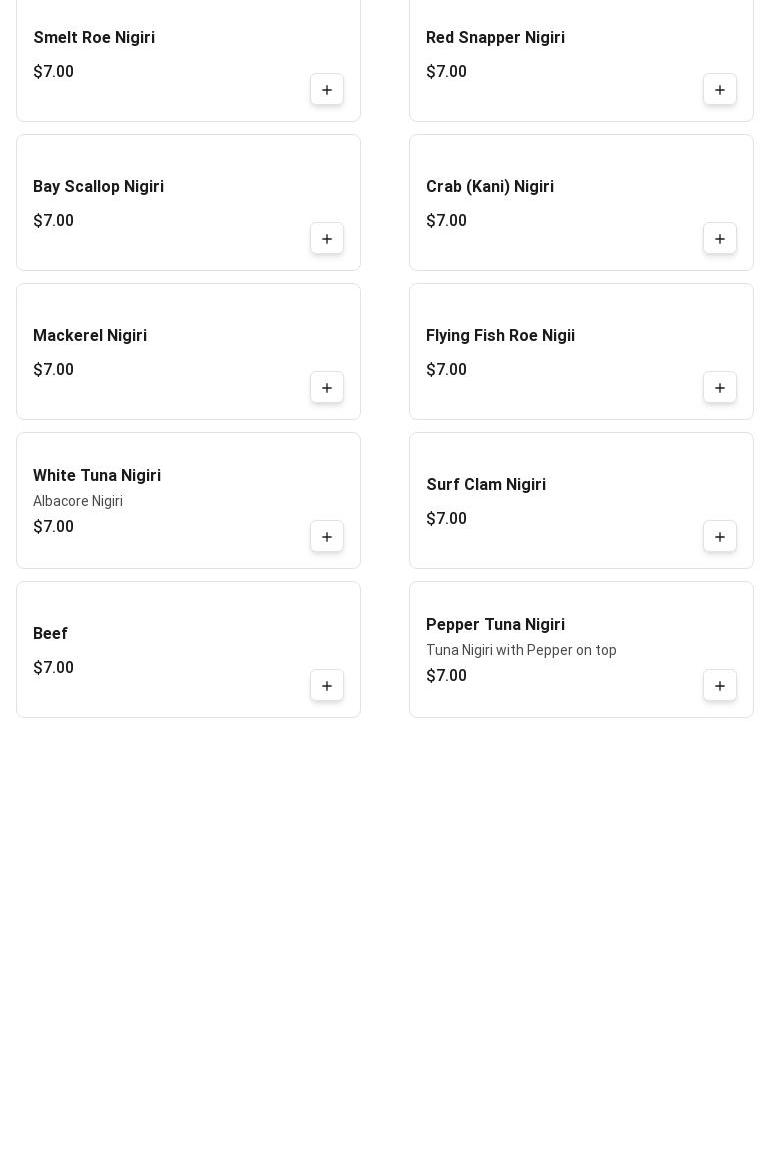Add Beef item using plus icon
770x1153 pixels.
pyautogui.click(x=327, y=686)
